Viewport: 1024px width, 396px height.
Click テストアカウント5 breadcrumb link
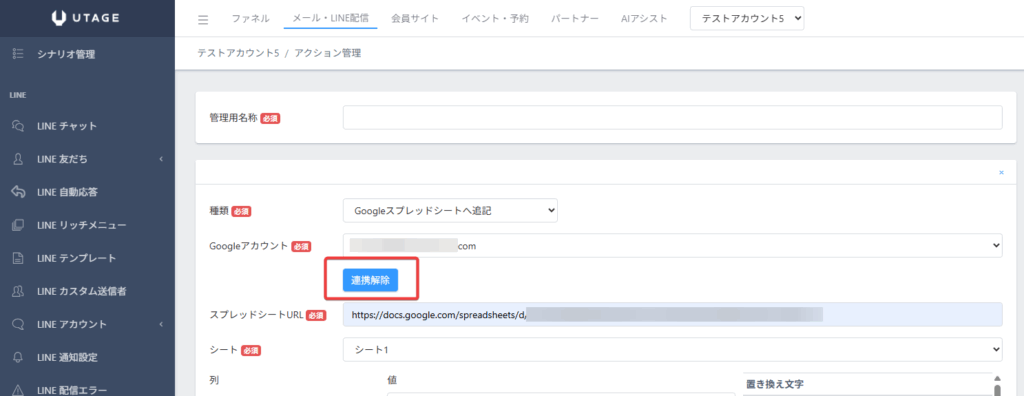(238, 53)
